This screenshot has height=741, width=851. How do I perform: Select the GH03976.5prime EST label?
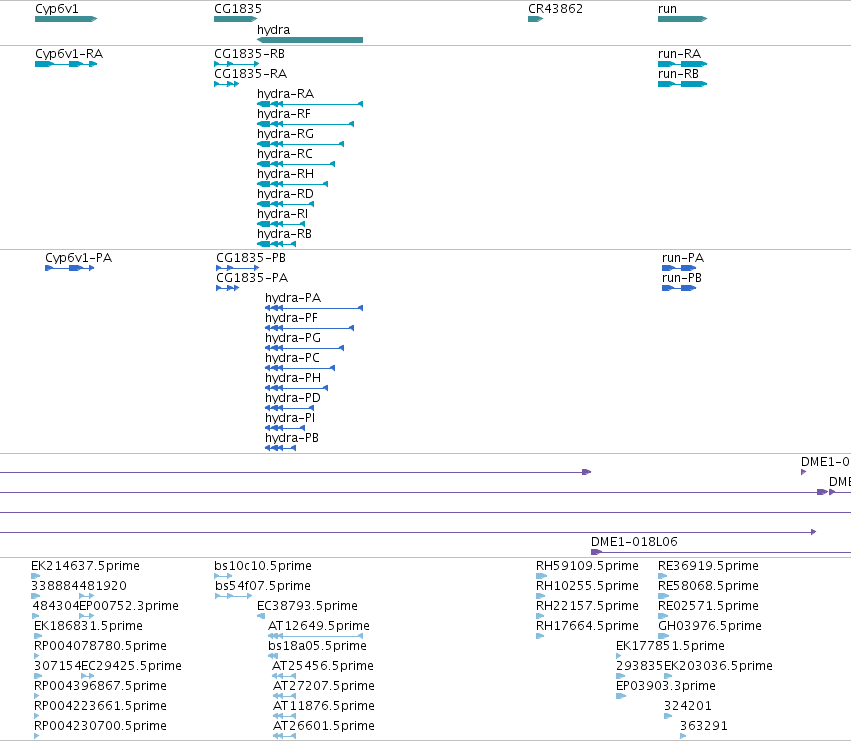[710, 626]
